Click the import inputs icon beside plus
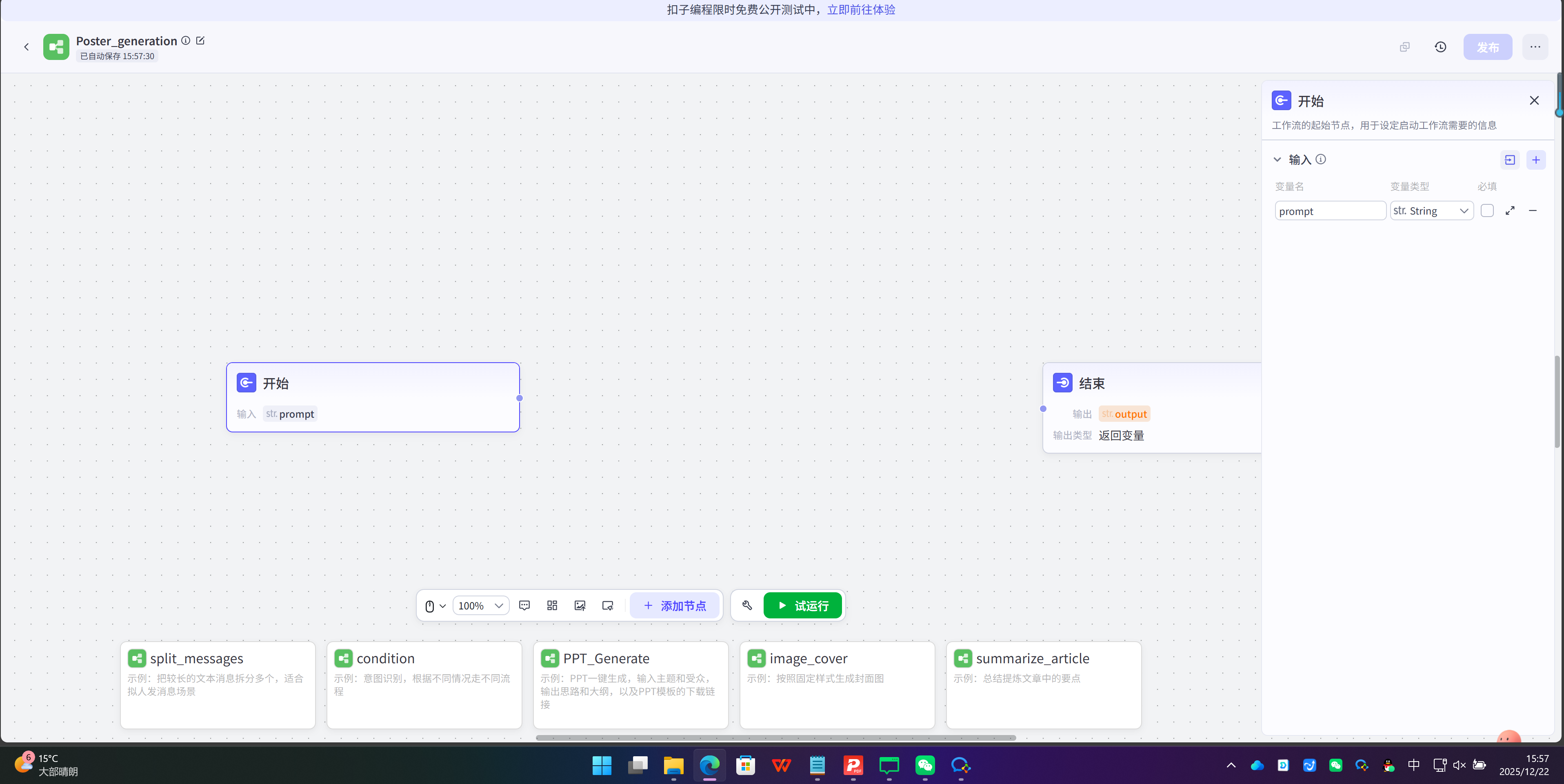Image resolution: width=1564 pixels, height=784 pixels. [1510, 159]
